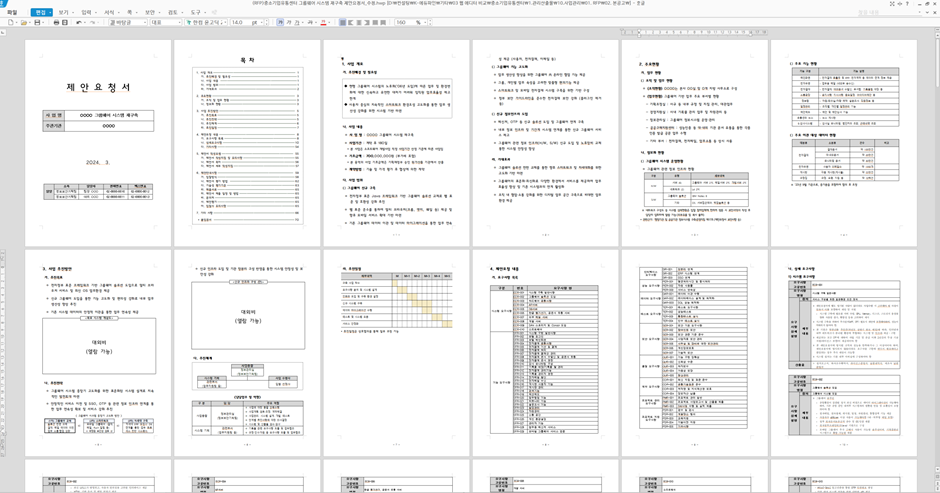940x493 pixels.
Task: Expand the font color dropdown arrow
Action: pos(330,22)
